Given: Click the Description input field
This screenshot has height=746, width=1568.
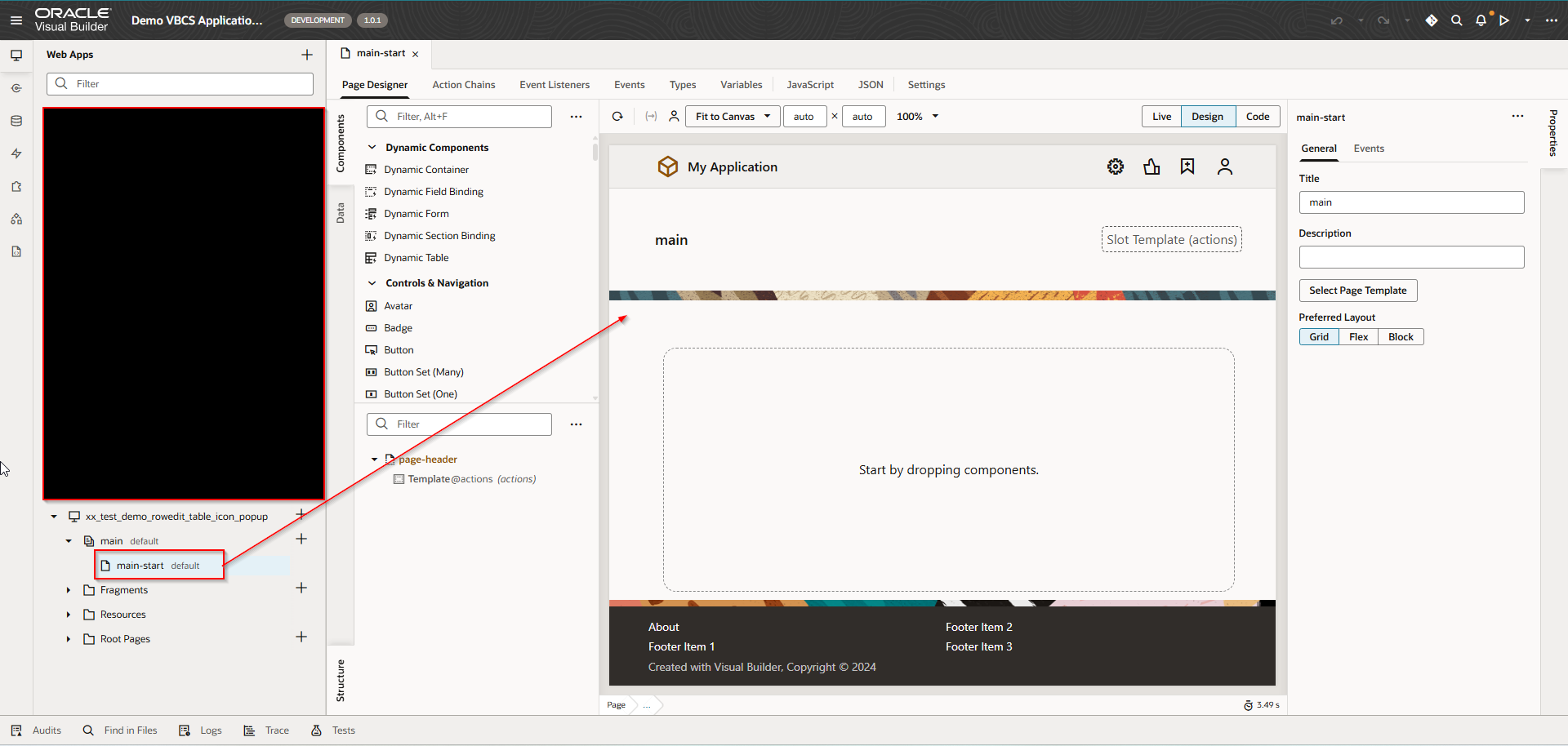Looking at the screenshot, I should (x=1410, y=257).
